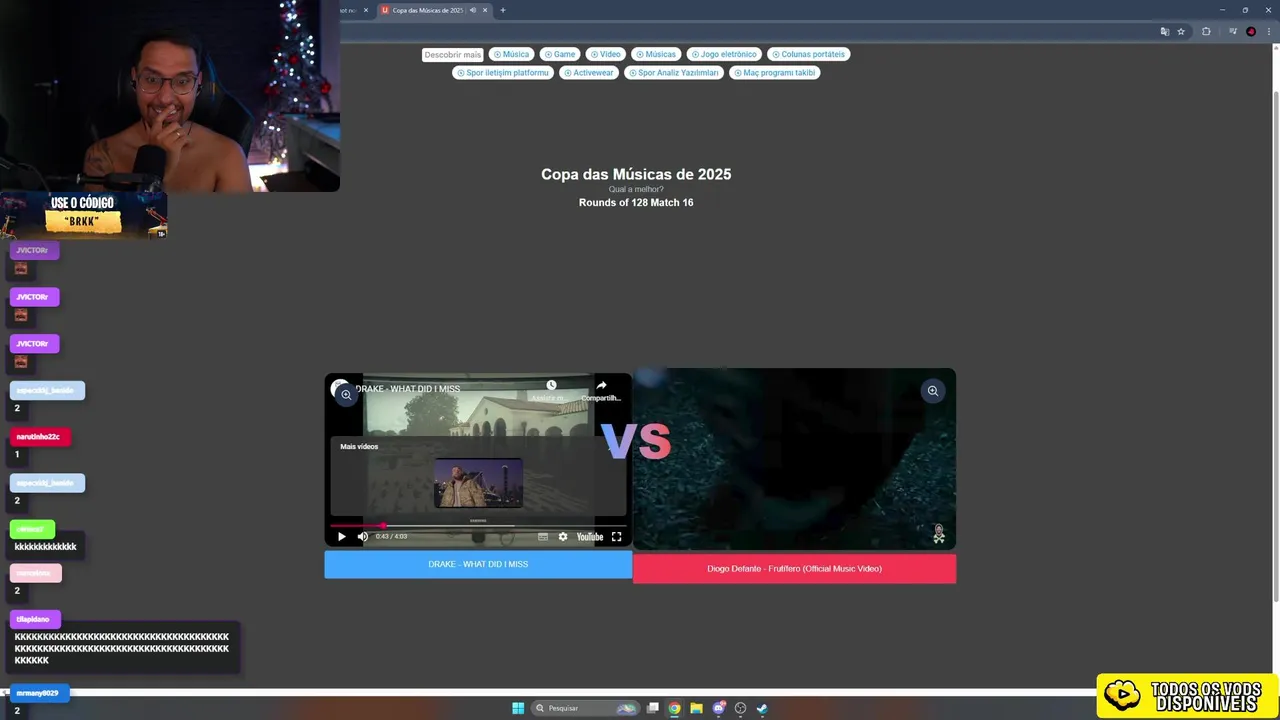
Task: Click the page vertical scrollbar
Action: pos(1275,345)
